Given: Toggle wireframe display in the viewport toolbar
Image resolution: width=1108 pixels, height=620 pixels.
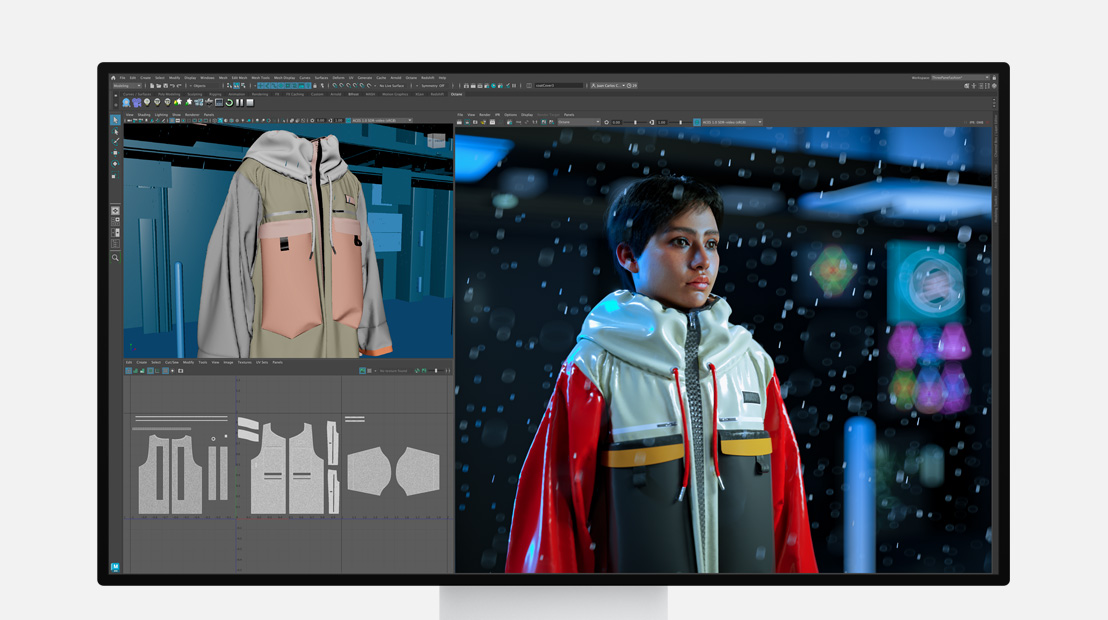Looking at the screenshot, I should [x=171, y=121].
